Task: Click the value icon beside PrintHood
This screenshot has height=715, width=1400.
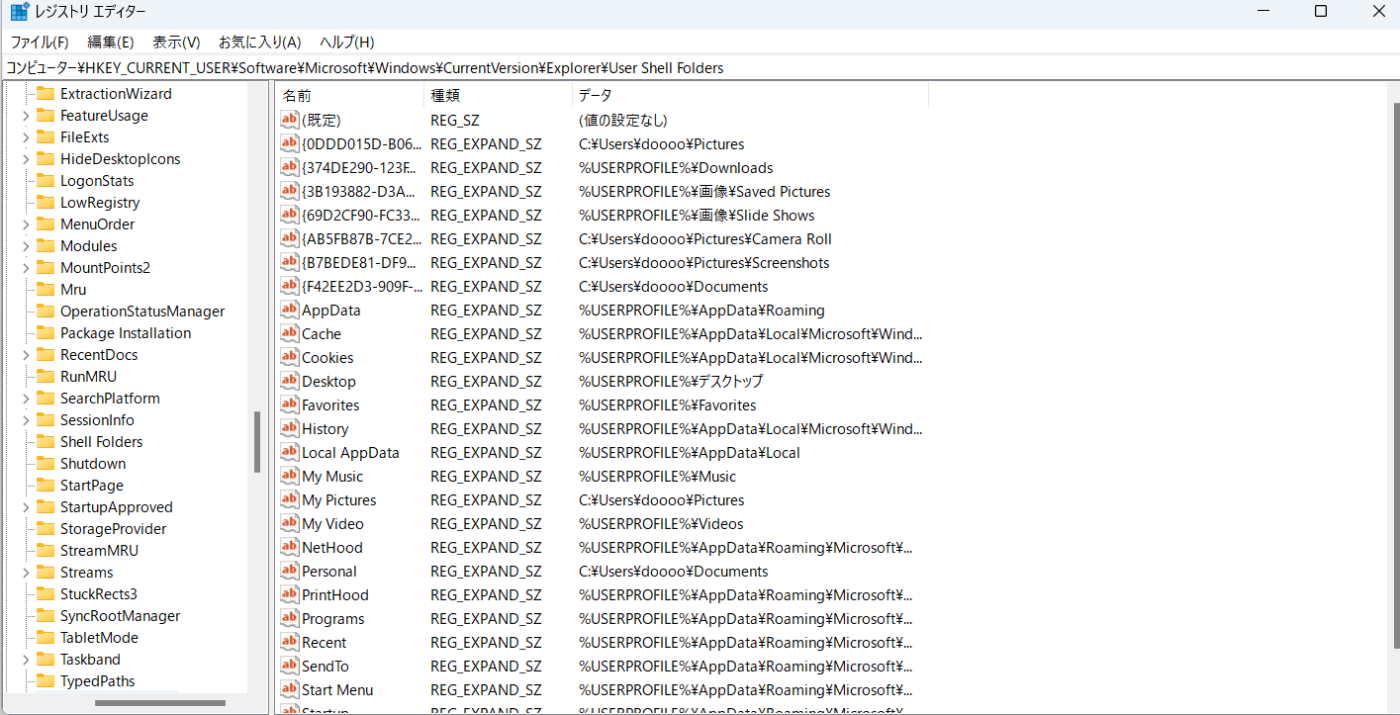Action: click(290, 595)
